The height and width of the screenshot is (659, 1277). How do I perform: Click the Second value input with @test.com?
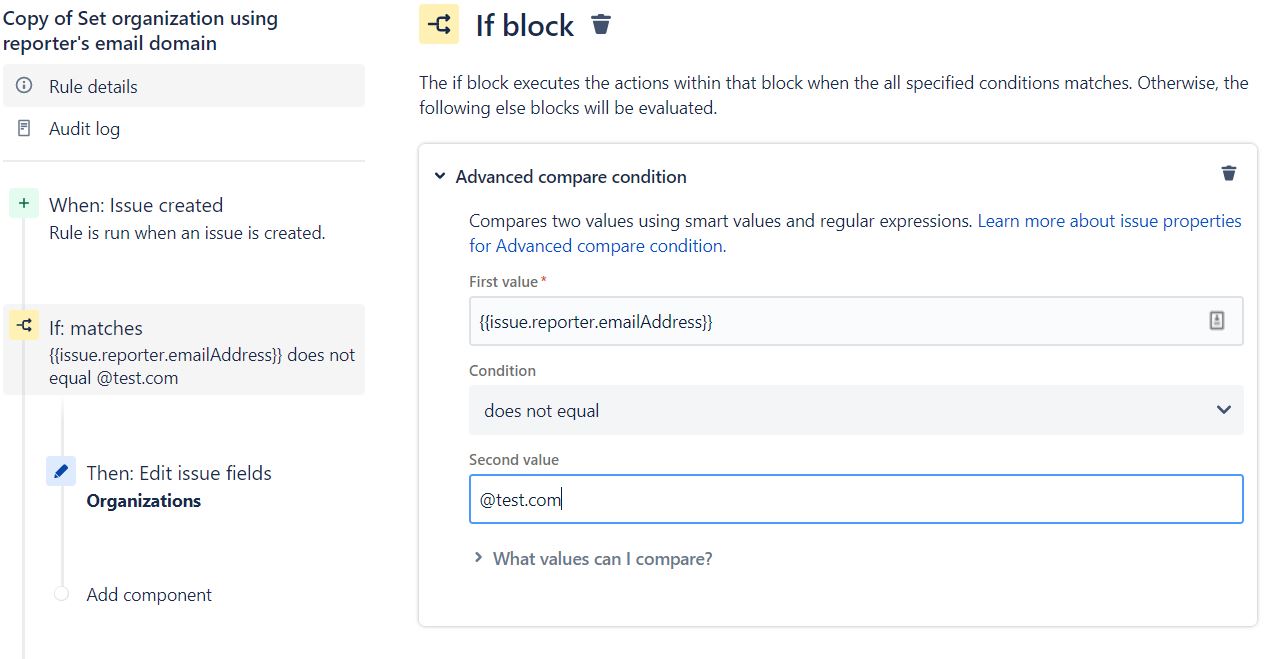(x=856, y=499)
